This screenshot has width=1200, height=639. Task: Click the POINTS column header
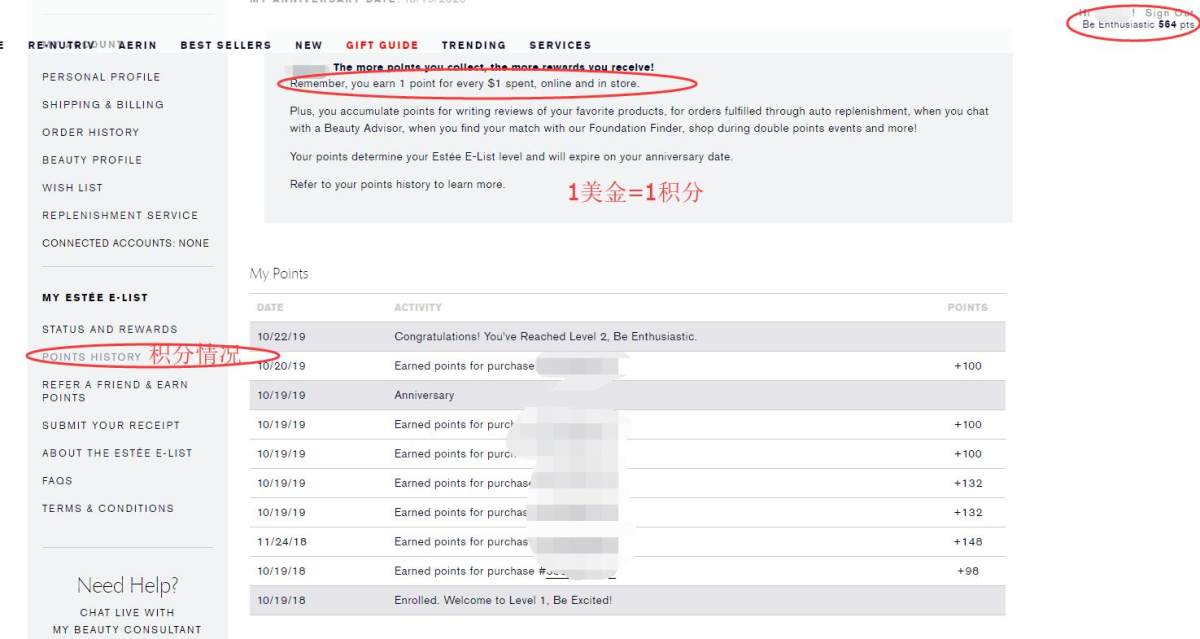(967, 308)
